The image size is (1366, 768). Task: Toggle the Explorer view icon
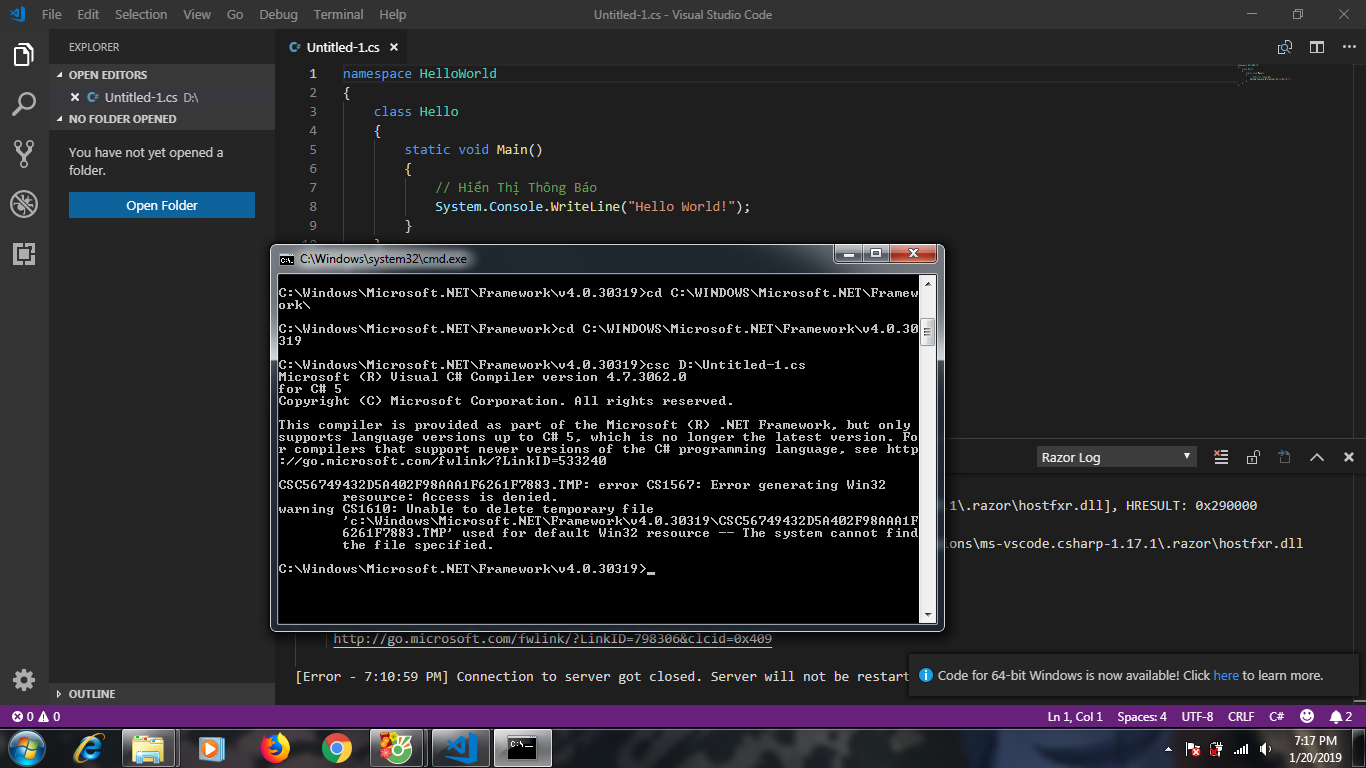(24, 54)
